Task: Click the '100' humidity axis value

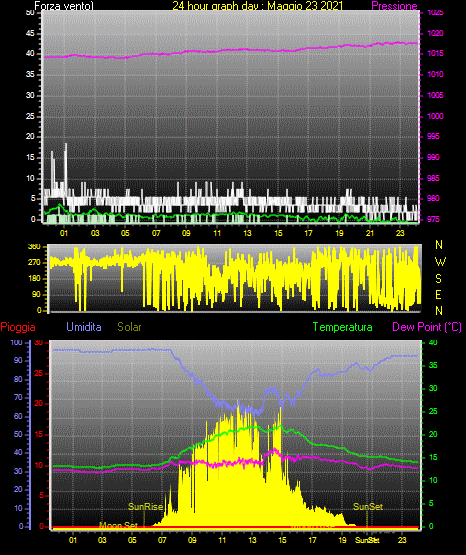Action: tap(16, 343)
